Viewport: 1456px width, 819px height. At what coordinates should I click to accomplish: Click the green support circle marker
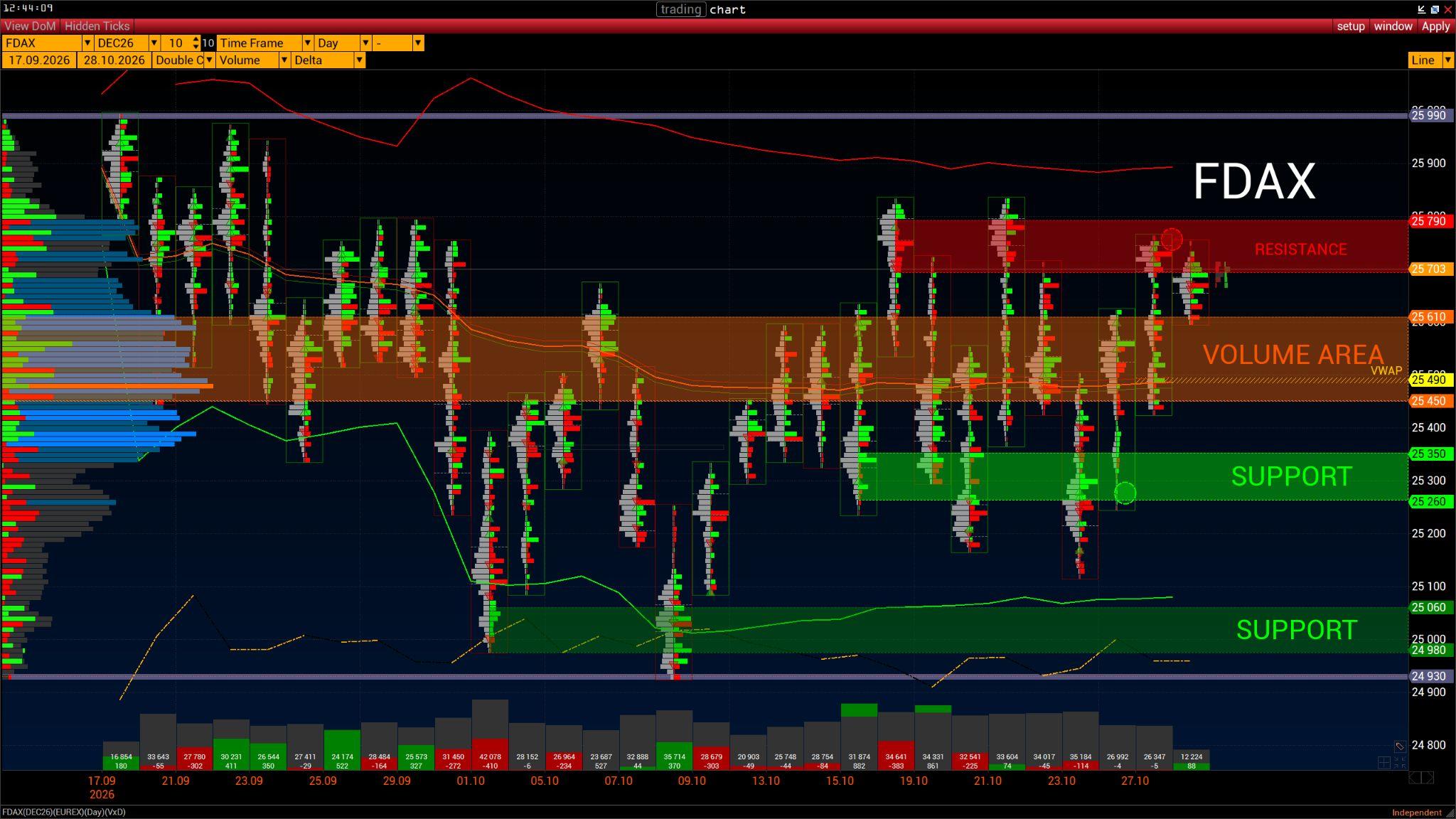[1125, 493]
